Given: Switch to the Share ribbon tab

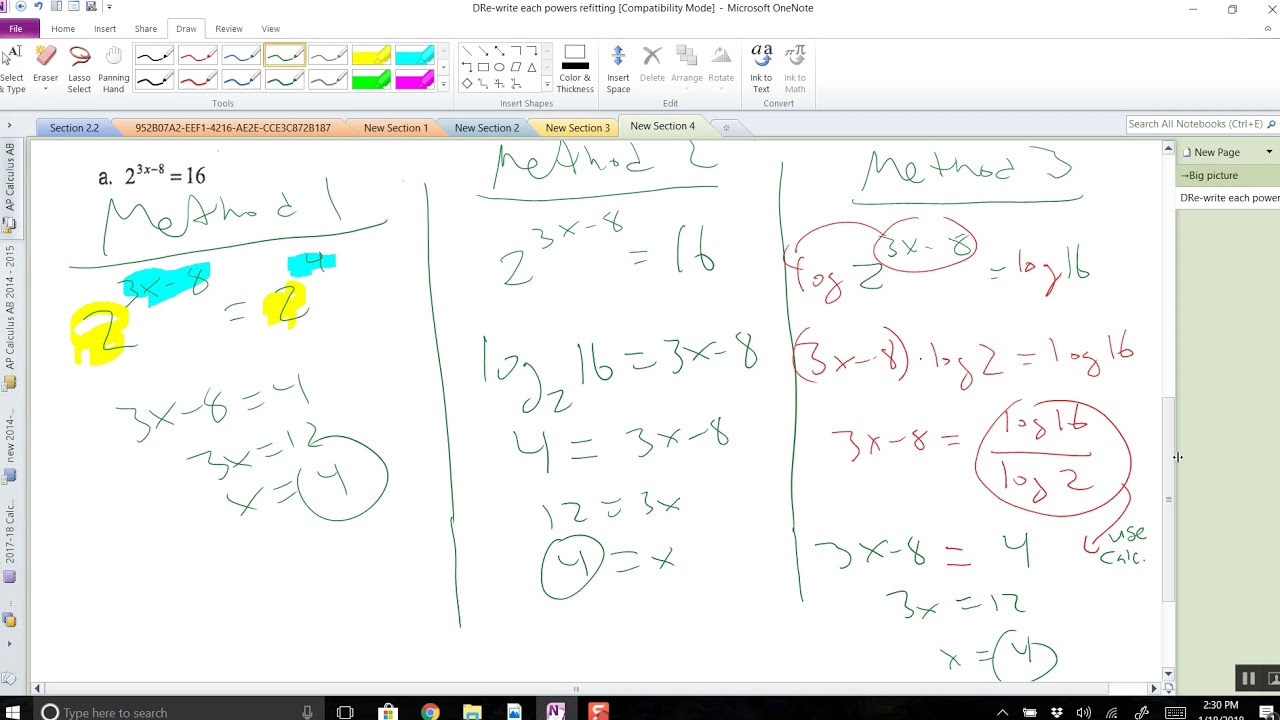Looking at the screenshot, I should point(146,29).
